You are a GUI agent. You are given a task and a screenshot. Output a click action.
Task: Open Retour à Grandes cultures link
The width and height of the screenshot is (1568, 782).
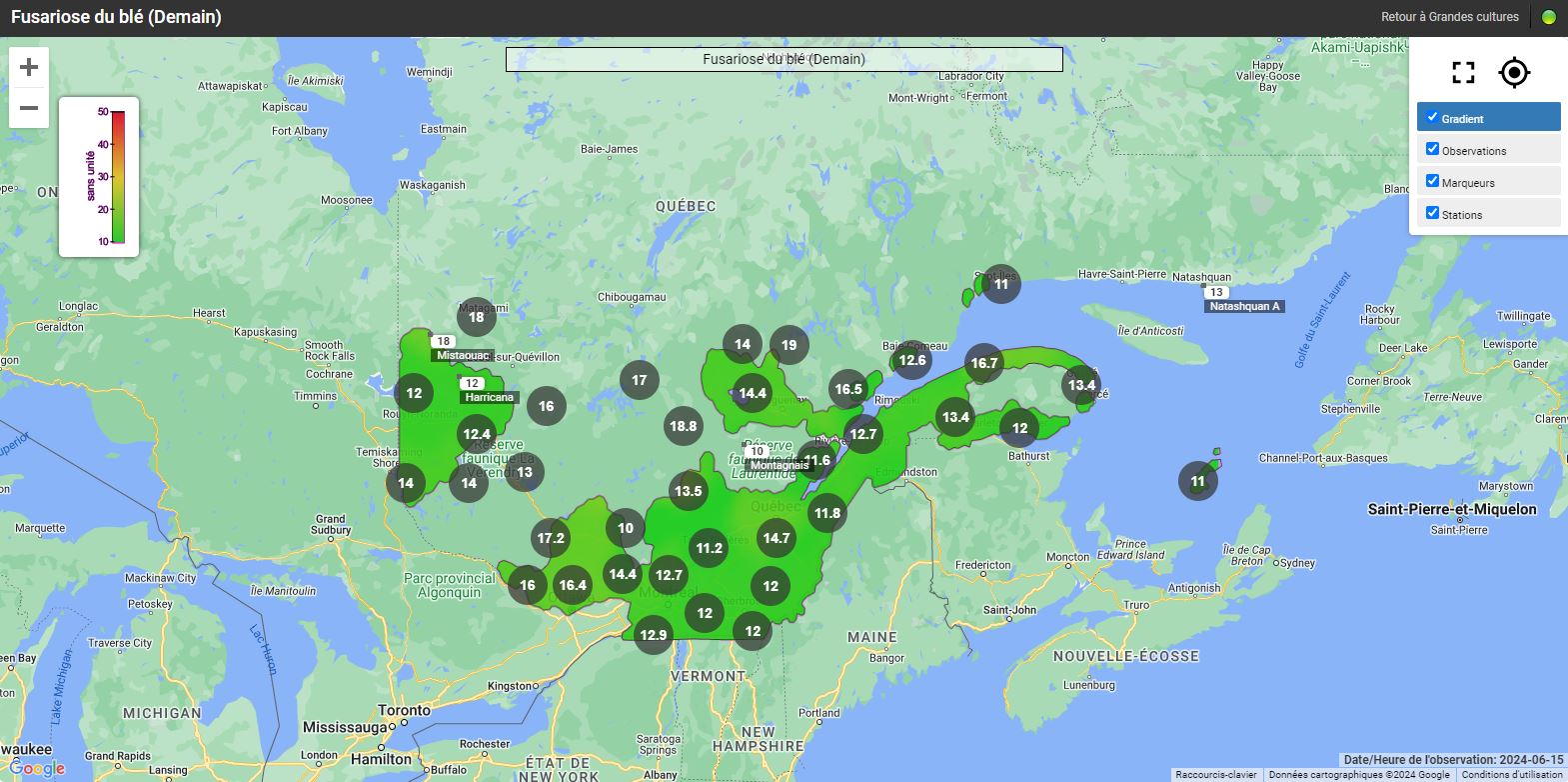click(1449, 17)
